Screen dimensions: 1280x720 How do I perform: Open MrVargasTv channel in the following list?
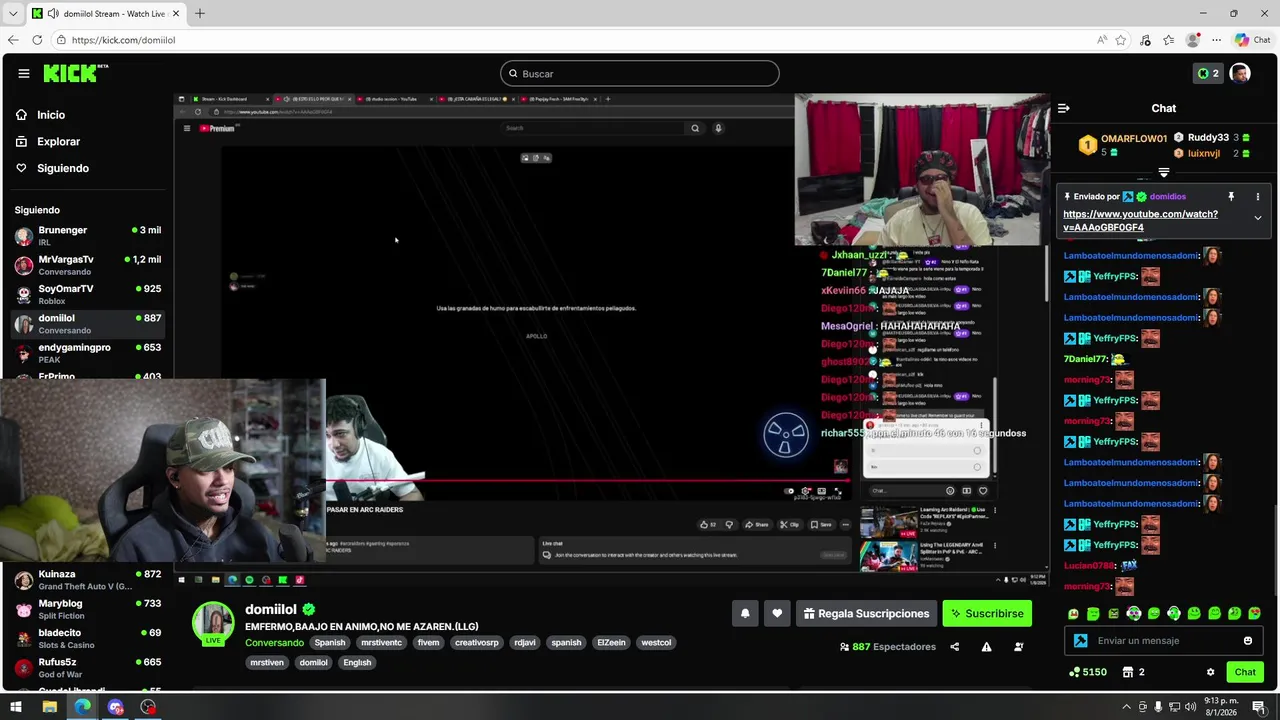pos(88,265)
